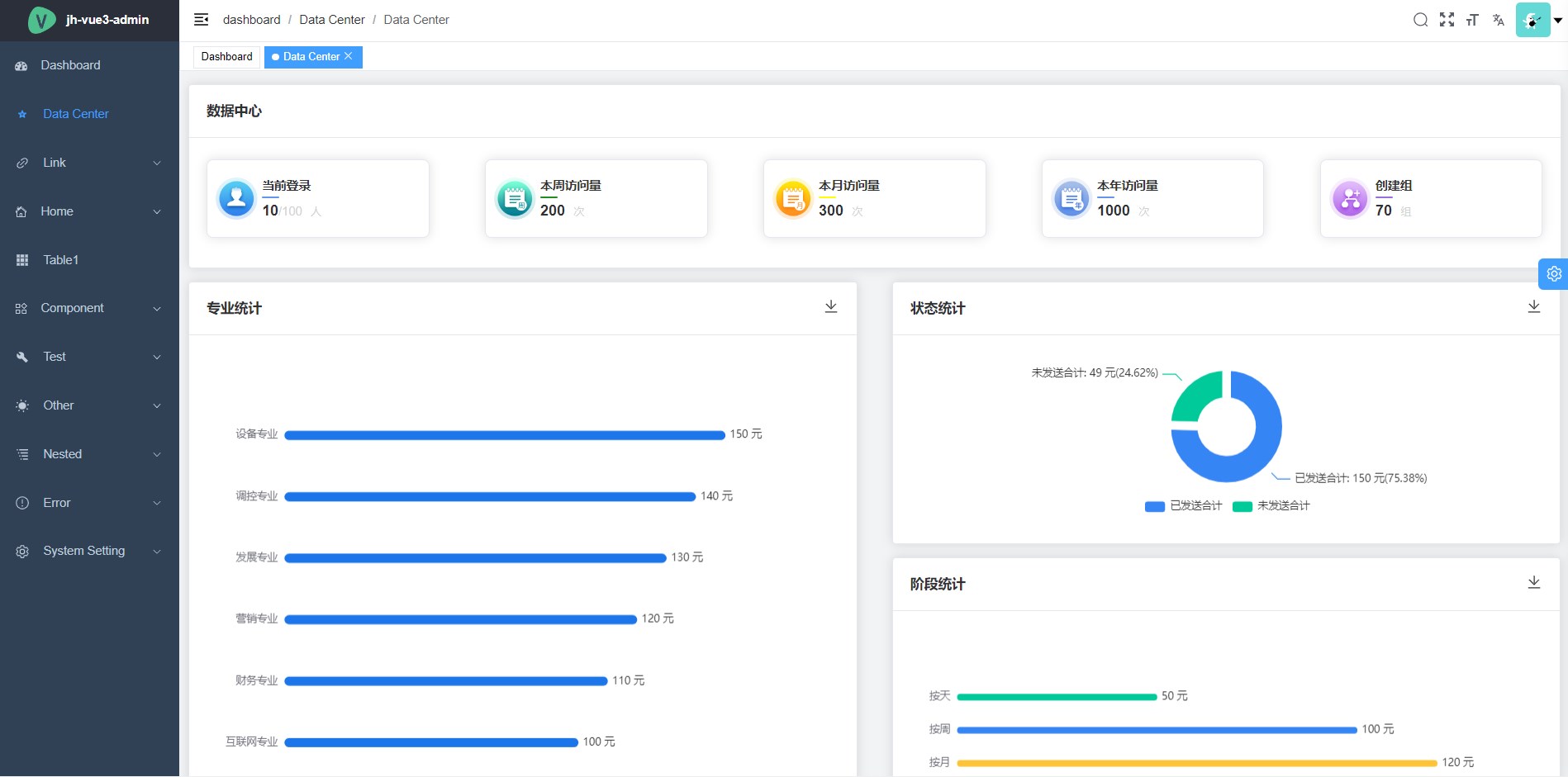Click the System Setting gear icon

pos(22,551)
